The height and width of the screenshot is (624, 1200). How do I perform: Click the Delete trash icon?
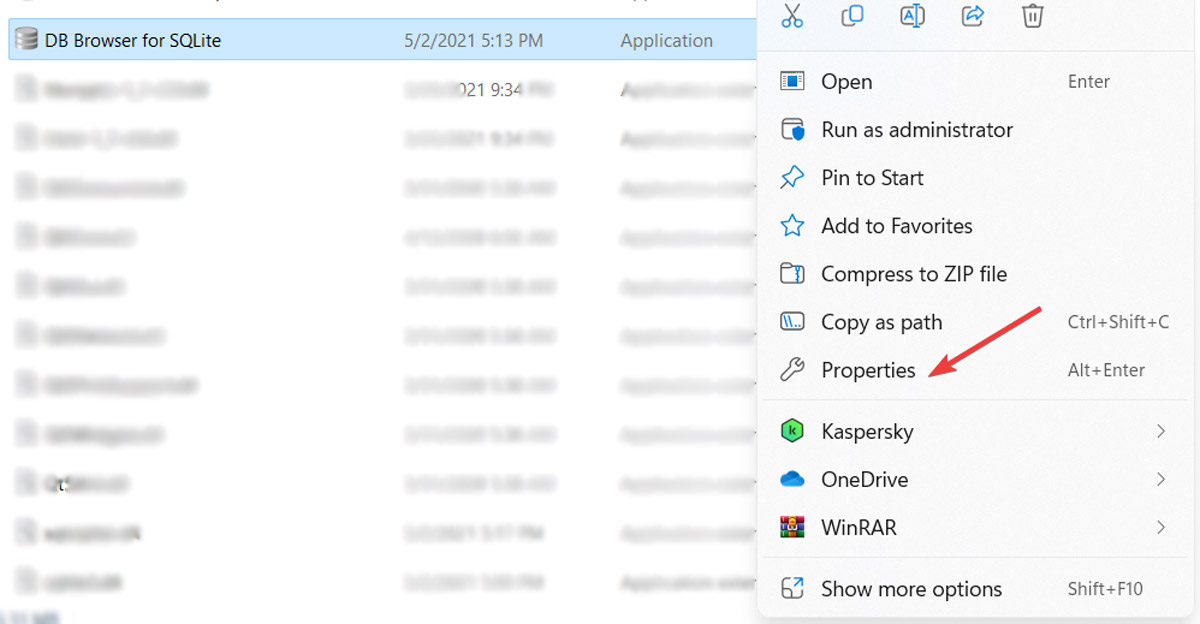tap(1032, 15)
